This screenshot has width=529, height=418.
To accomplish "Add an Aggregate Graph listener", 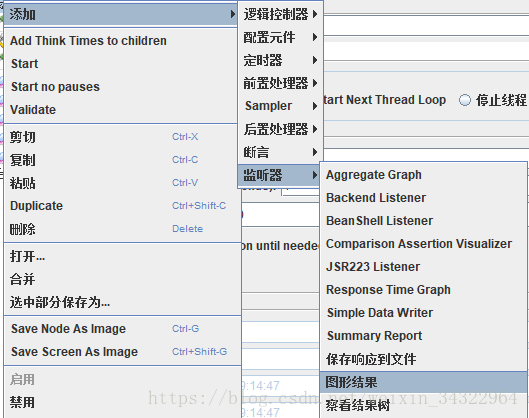I will click(x=423, y=175).
